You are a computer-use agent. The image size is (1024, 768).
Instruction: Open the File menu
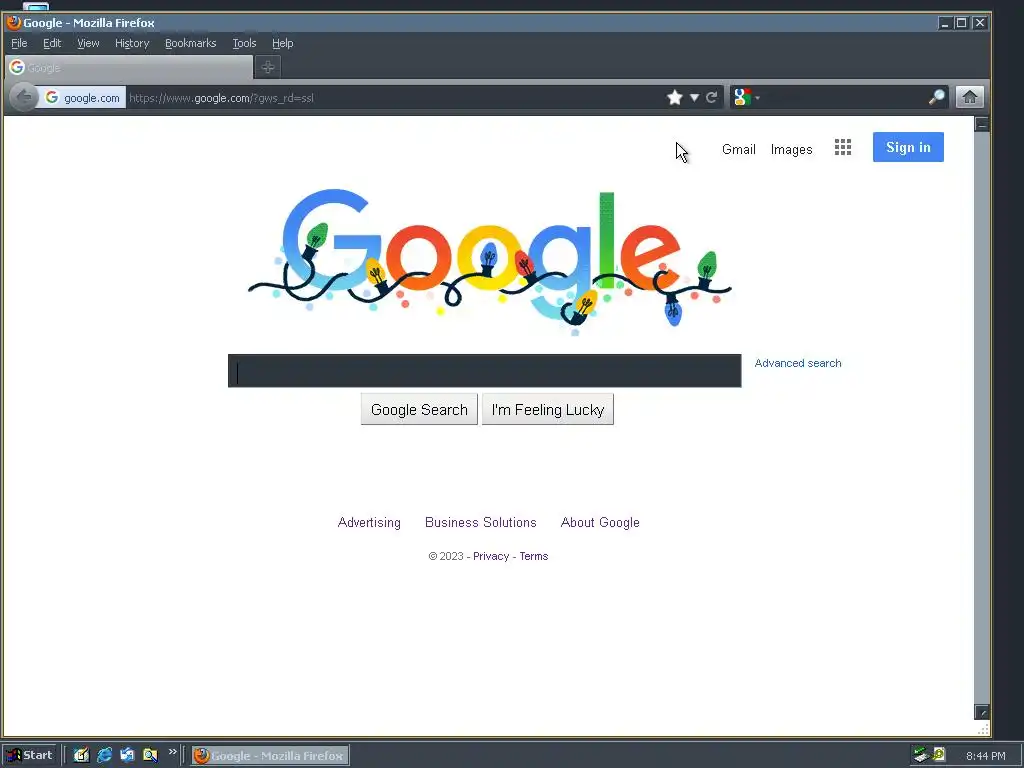(19, 43)
